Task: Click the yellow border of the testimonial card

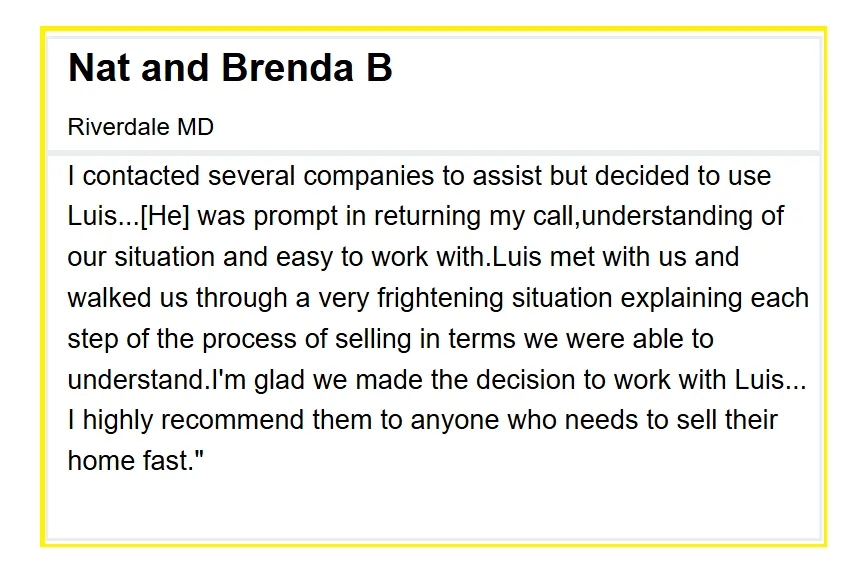Action: point(433,28)
